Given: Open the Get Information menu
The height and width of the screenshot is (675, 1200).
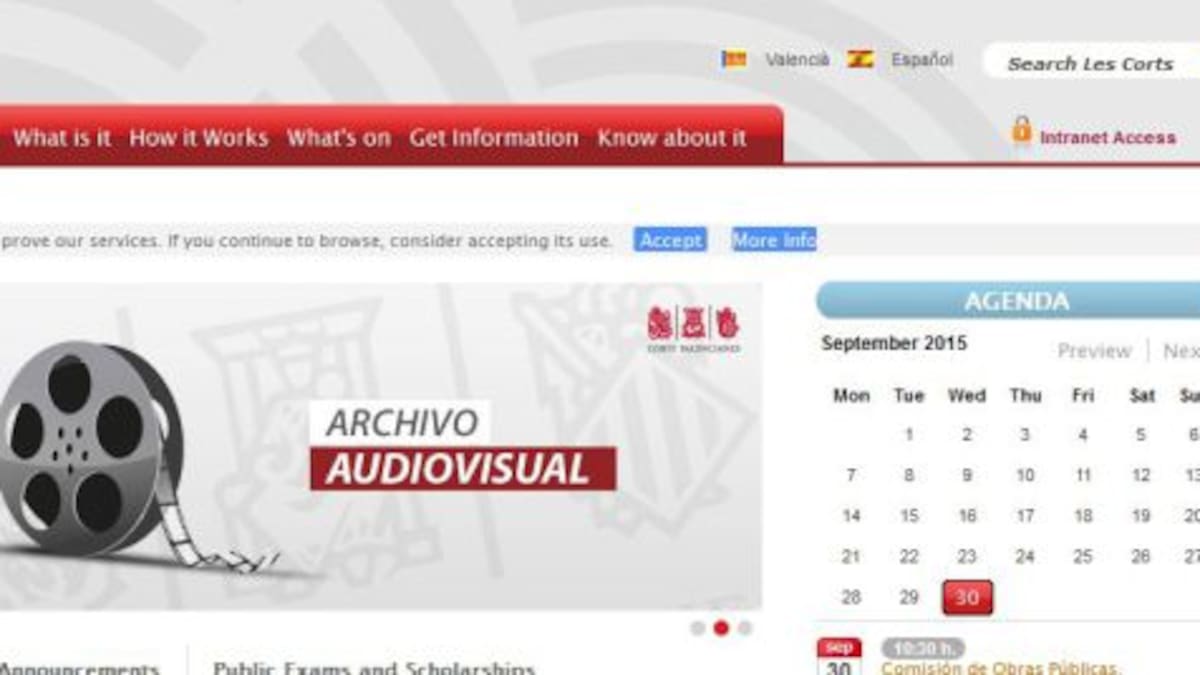Looking at the screenshot, I should 493,138.
